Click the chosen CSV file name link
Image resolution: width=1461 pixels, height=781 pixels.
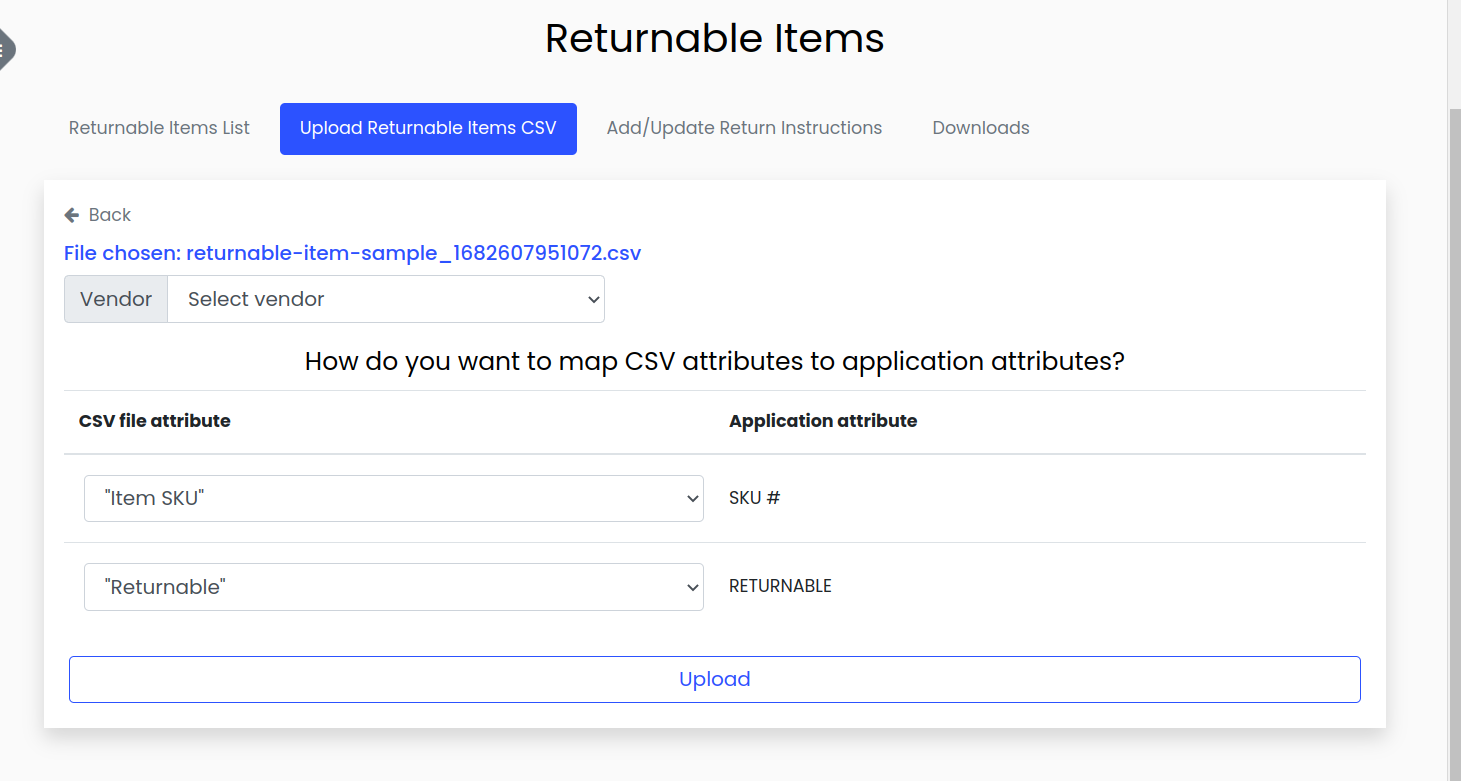tap(413, 253)
